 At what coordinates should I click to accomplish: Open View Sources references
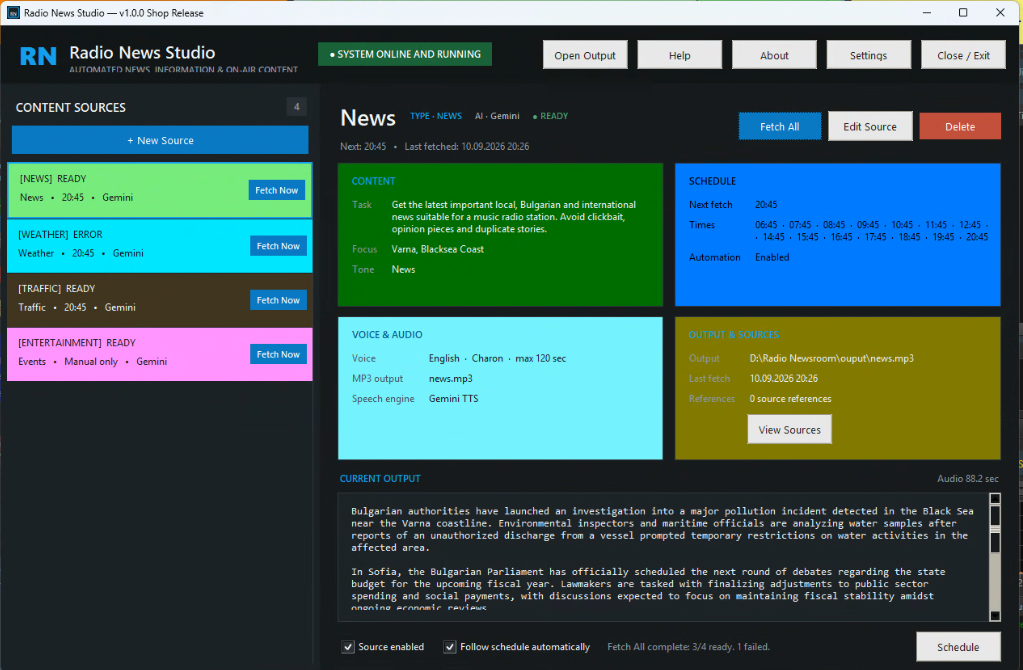(x=789, y=429)
